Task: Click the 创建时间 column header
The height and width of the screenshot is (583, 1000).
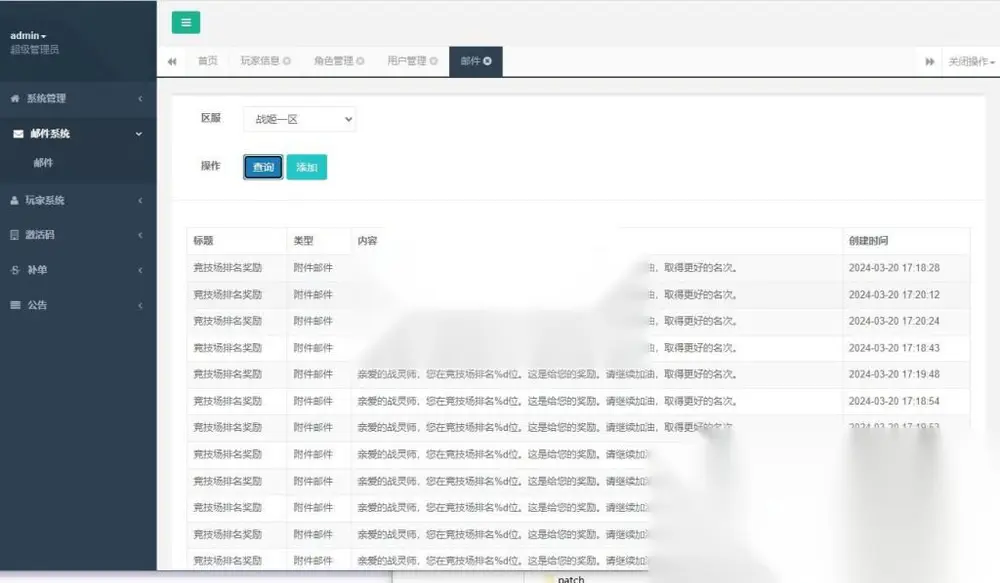Action: (868, 240)
